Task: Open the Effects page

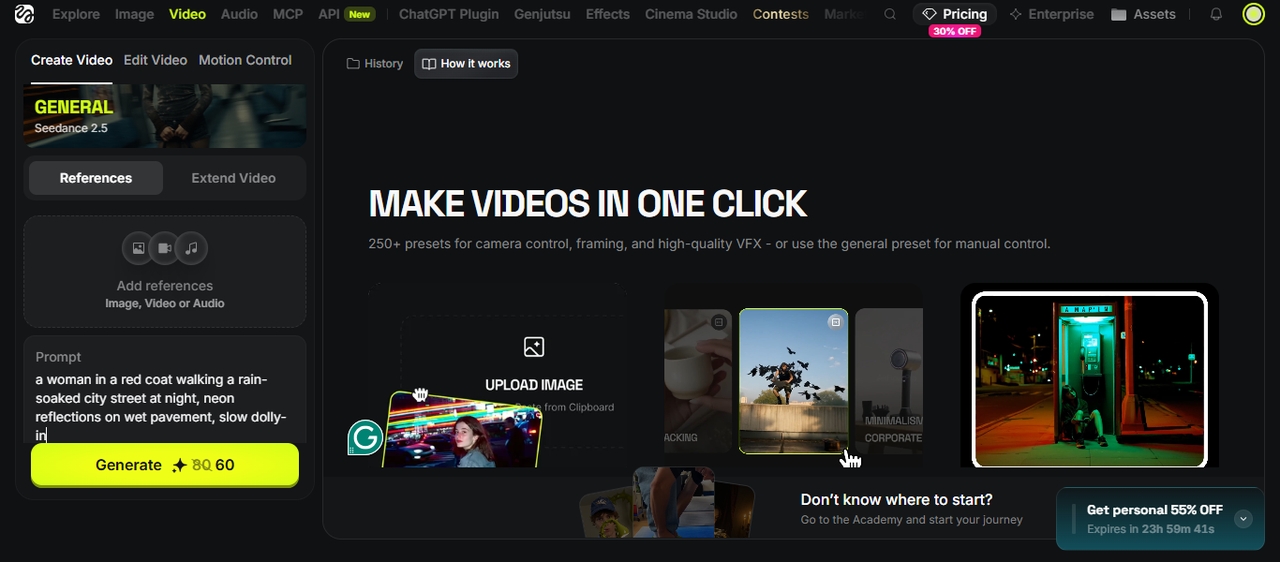Action: pyautogui.click(x=608, y=14)
